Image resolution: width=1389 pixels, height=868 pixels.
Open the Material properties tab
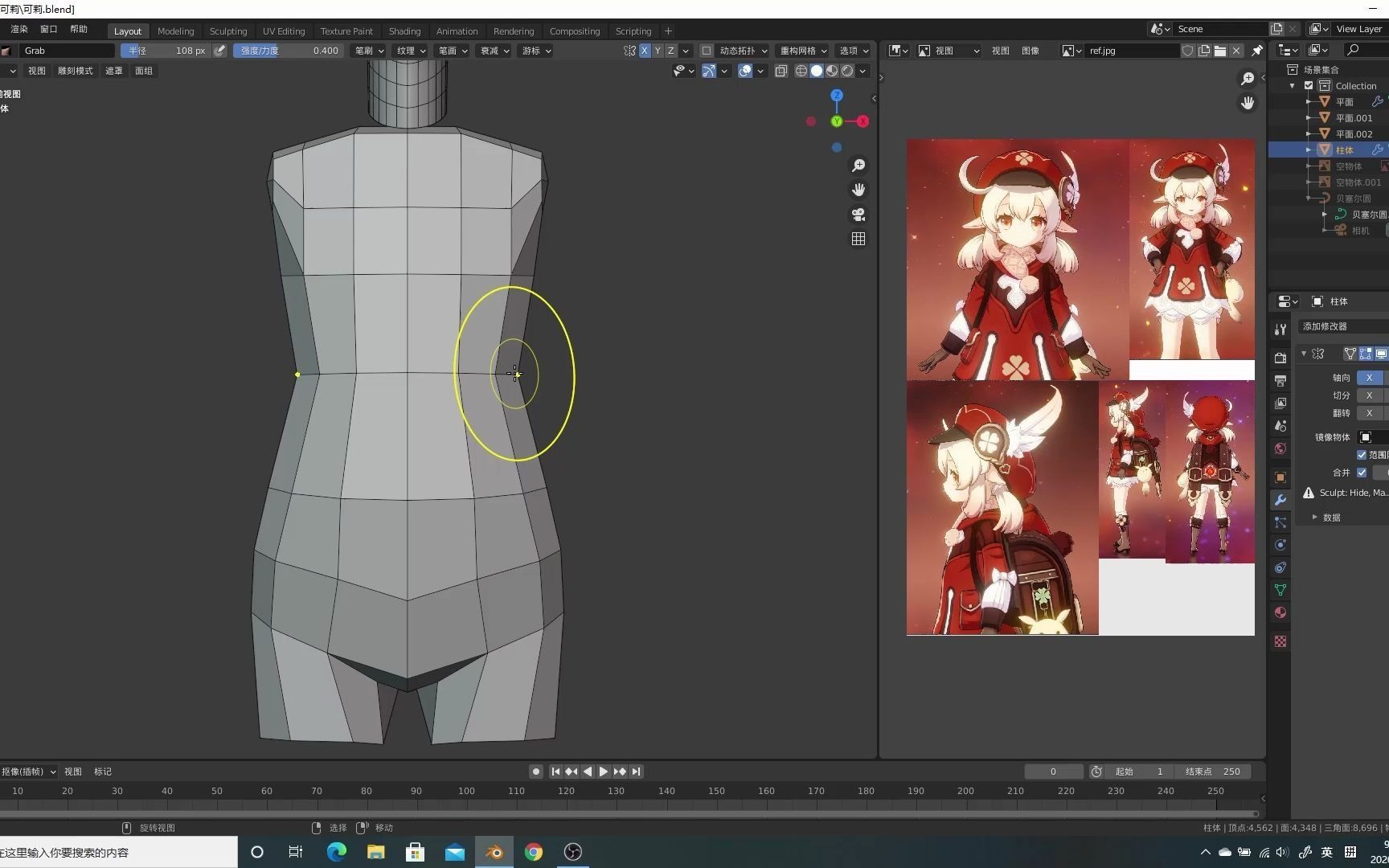click(x=1280, y=613)
